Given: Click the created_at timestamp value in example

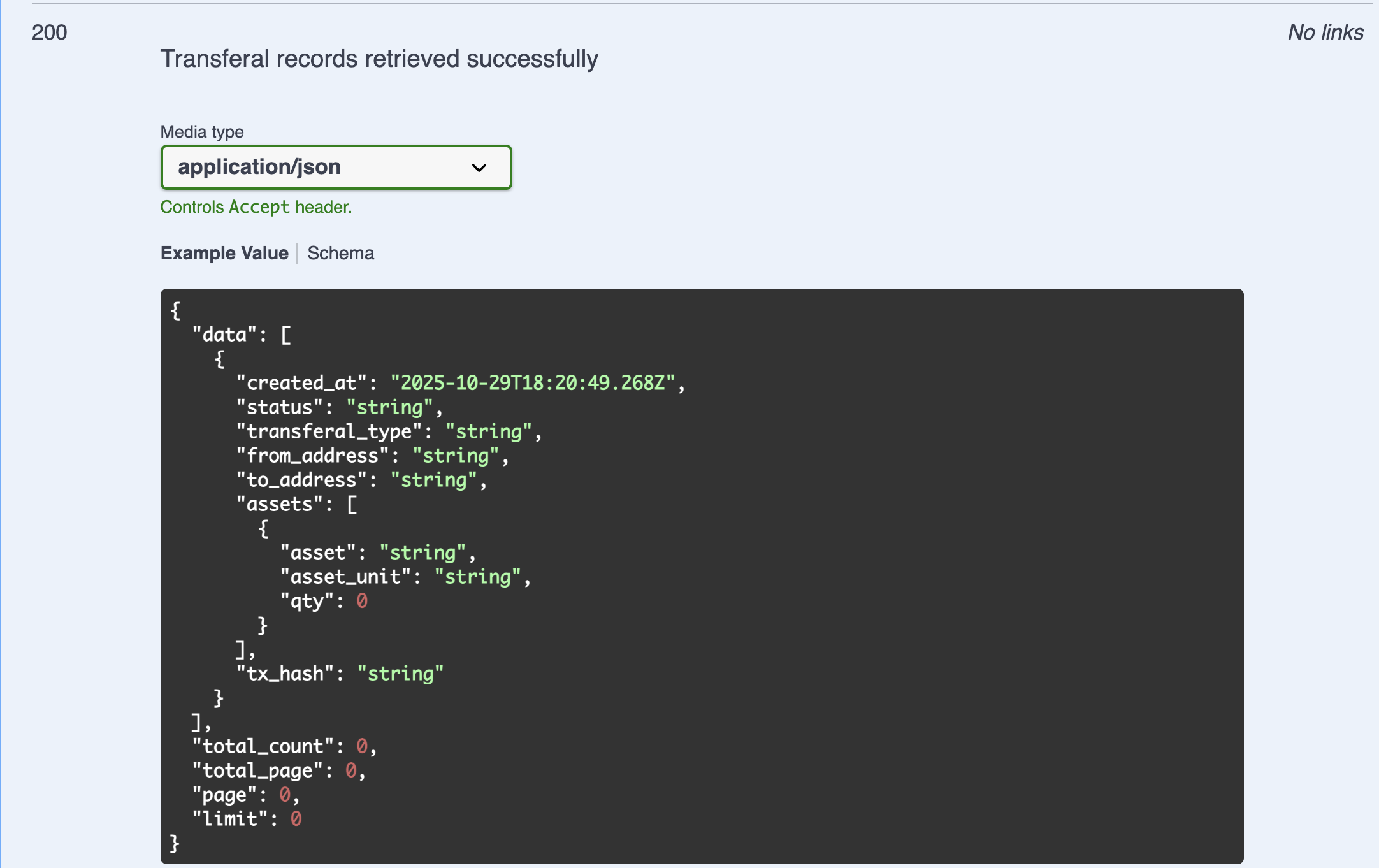Looking at the screenshot, I should 533,383.
